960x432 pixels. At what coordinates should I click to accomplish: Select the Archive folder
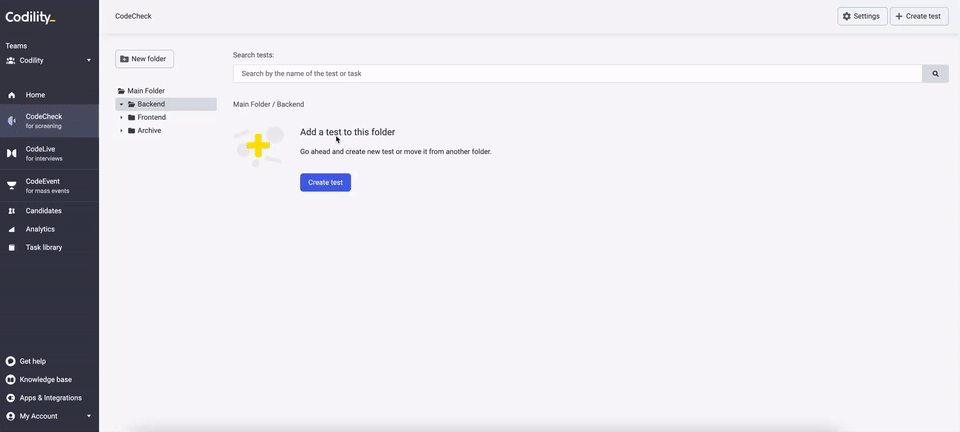point(149,131)
